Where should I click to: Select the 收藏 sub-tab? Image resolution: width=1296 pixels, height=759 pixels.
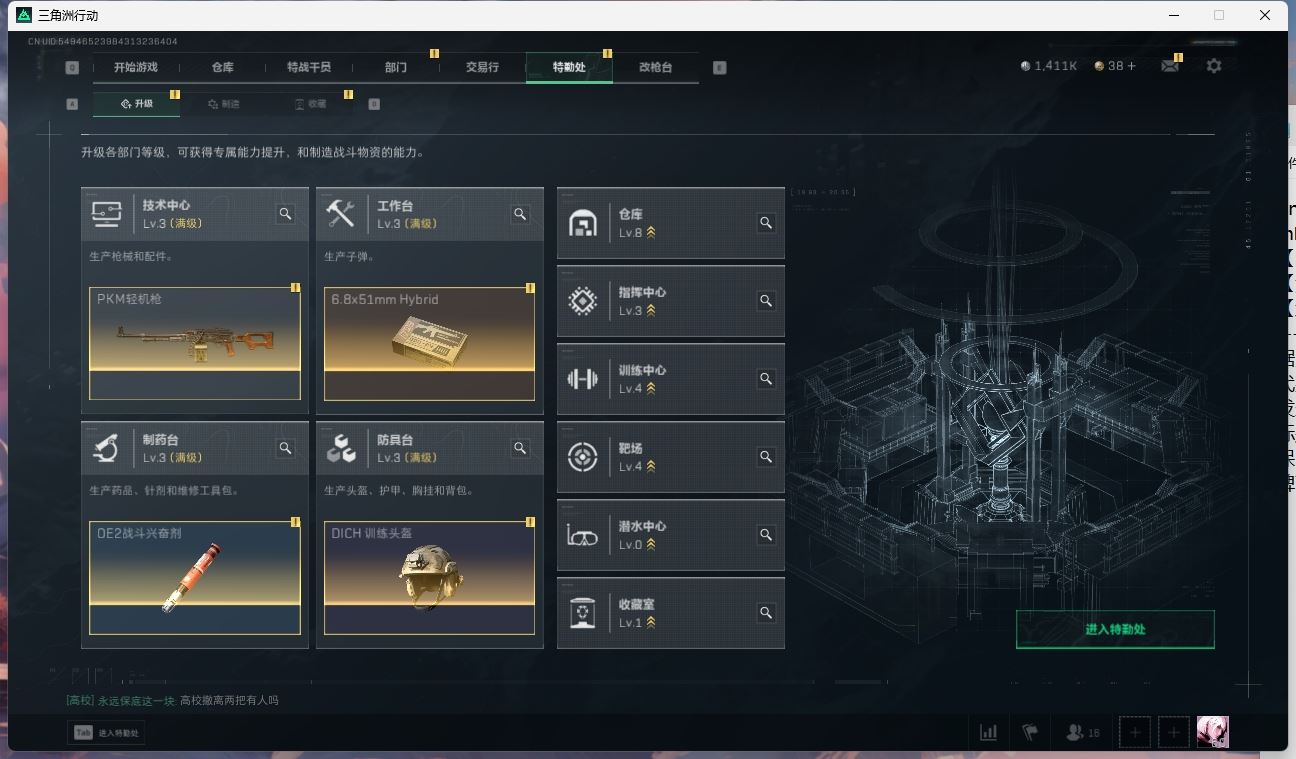pyautogui.click(x=310, y=104)
